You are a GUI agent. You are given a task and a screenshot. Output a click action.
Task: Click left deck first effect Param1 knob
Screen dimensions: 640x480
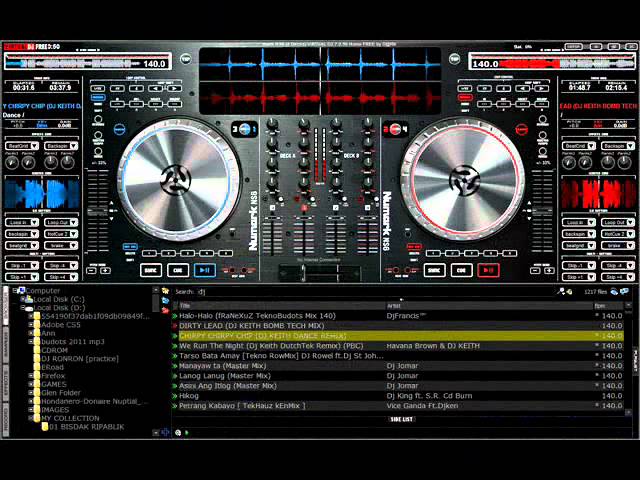click(x=12, y=163)
